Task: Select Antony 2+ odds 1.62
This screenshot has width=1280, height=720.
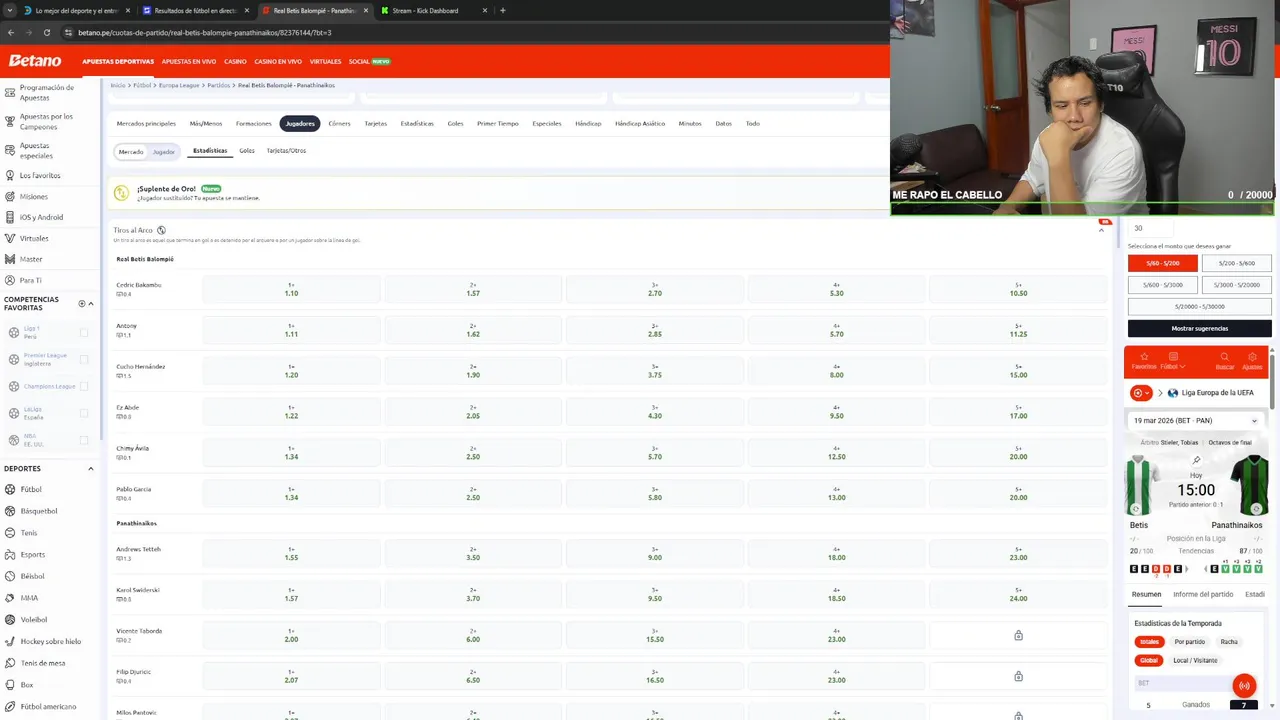Action: 473,330
